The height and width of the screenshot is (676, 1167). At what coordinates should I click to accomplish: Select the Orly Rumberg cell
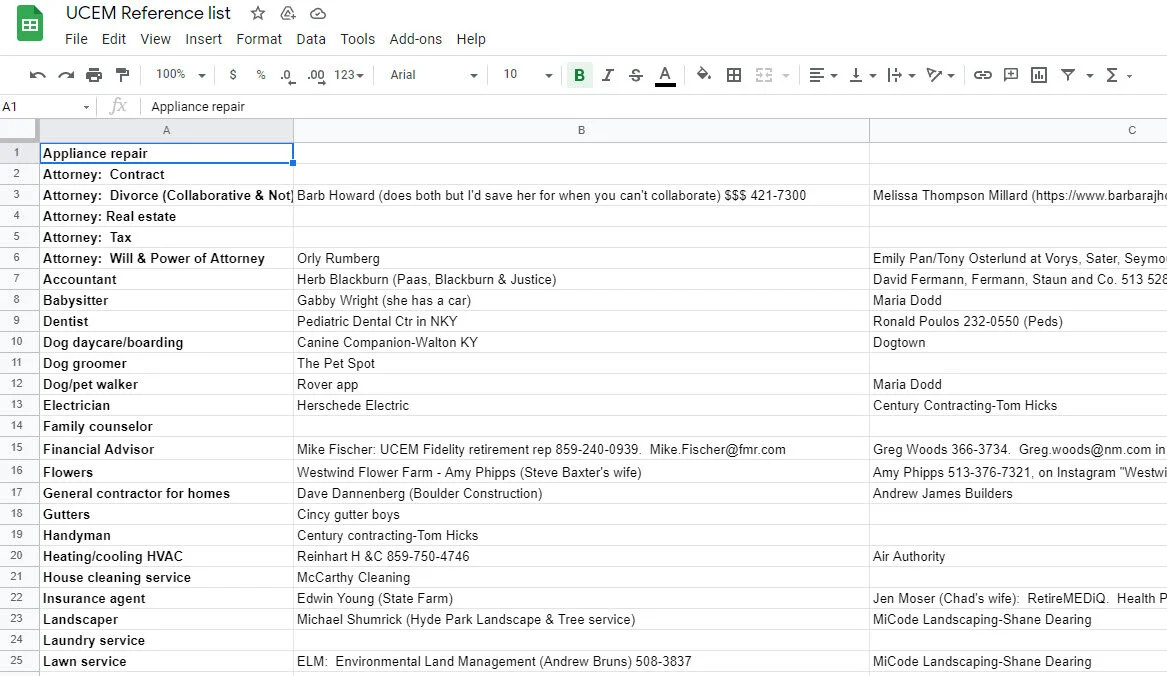(581, 258)
